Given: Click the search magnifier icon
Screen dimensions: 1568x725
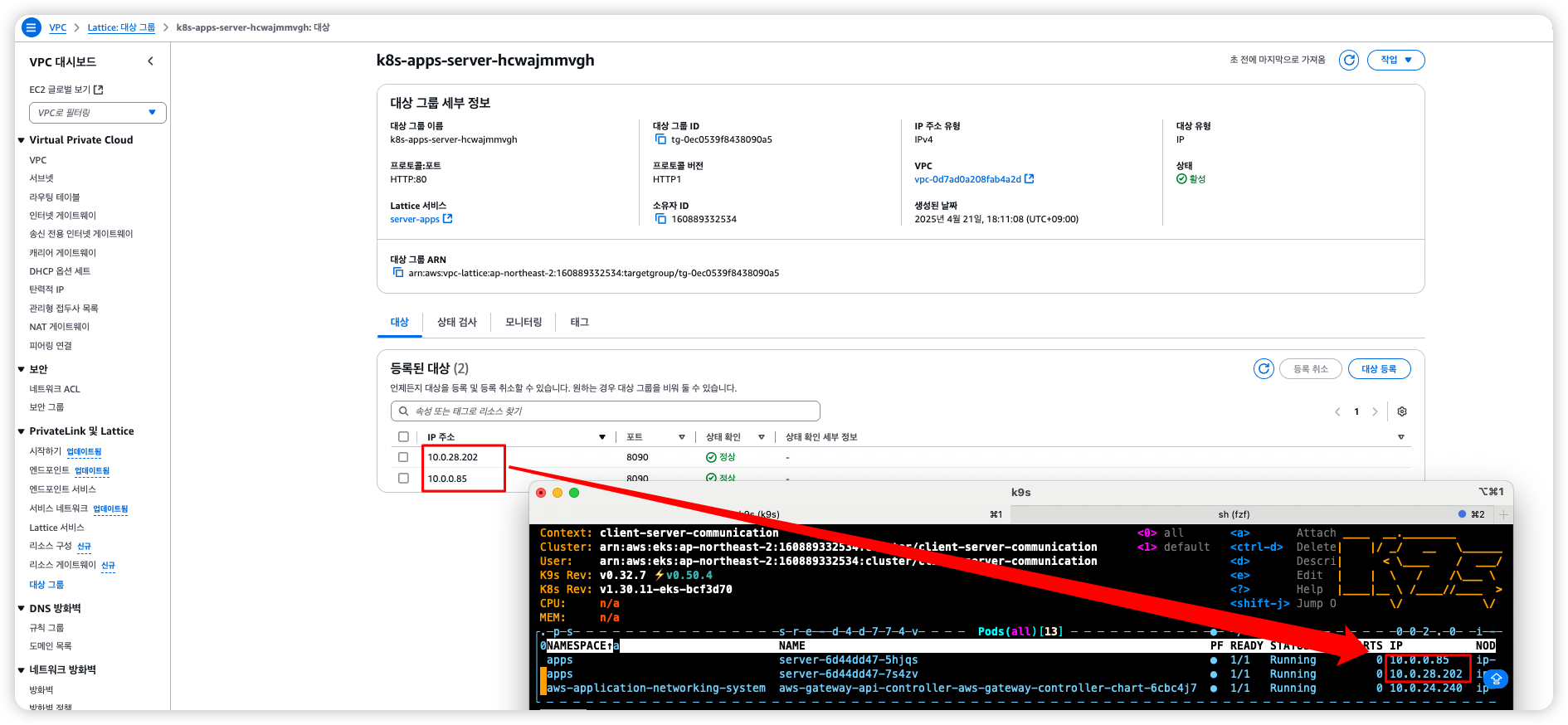Looking at the screenshot, I should tap(403, 411).
